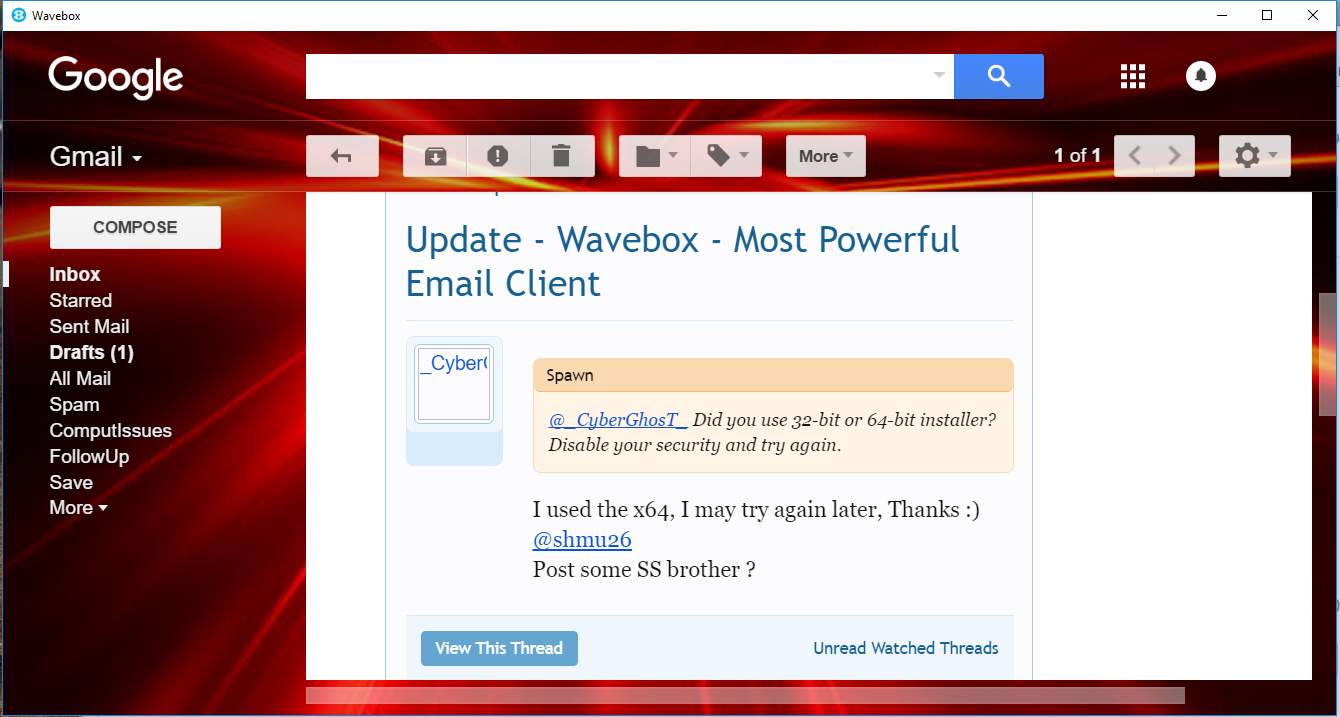
Task: Open the More actions dropdown
Action: (x=826, y=156)
